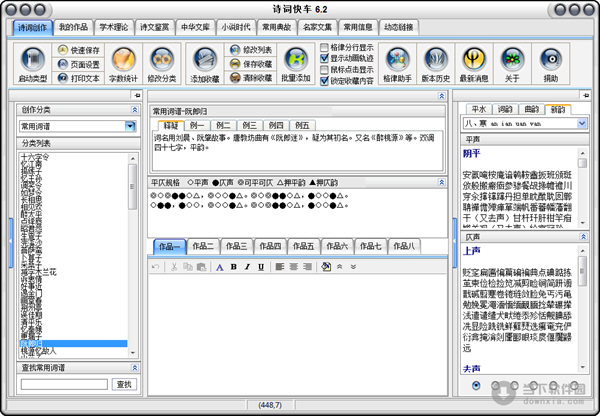Click the 查找 search button
Screen dimensions: 600x416
pyautogui.click(x=124, y=384)
